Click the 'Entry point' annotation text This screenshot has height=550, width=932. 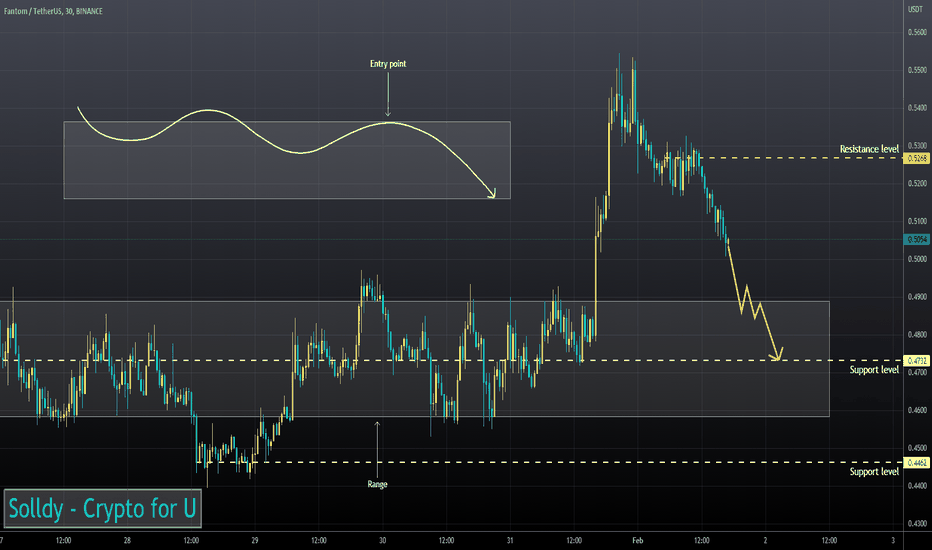tap(388, 64)
